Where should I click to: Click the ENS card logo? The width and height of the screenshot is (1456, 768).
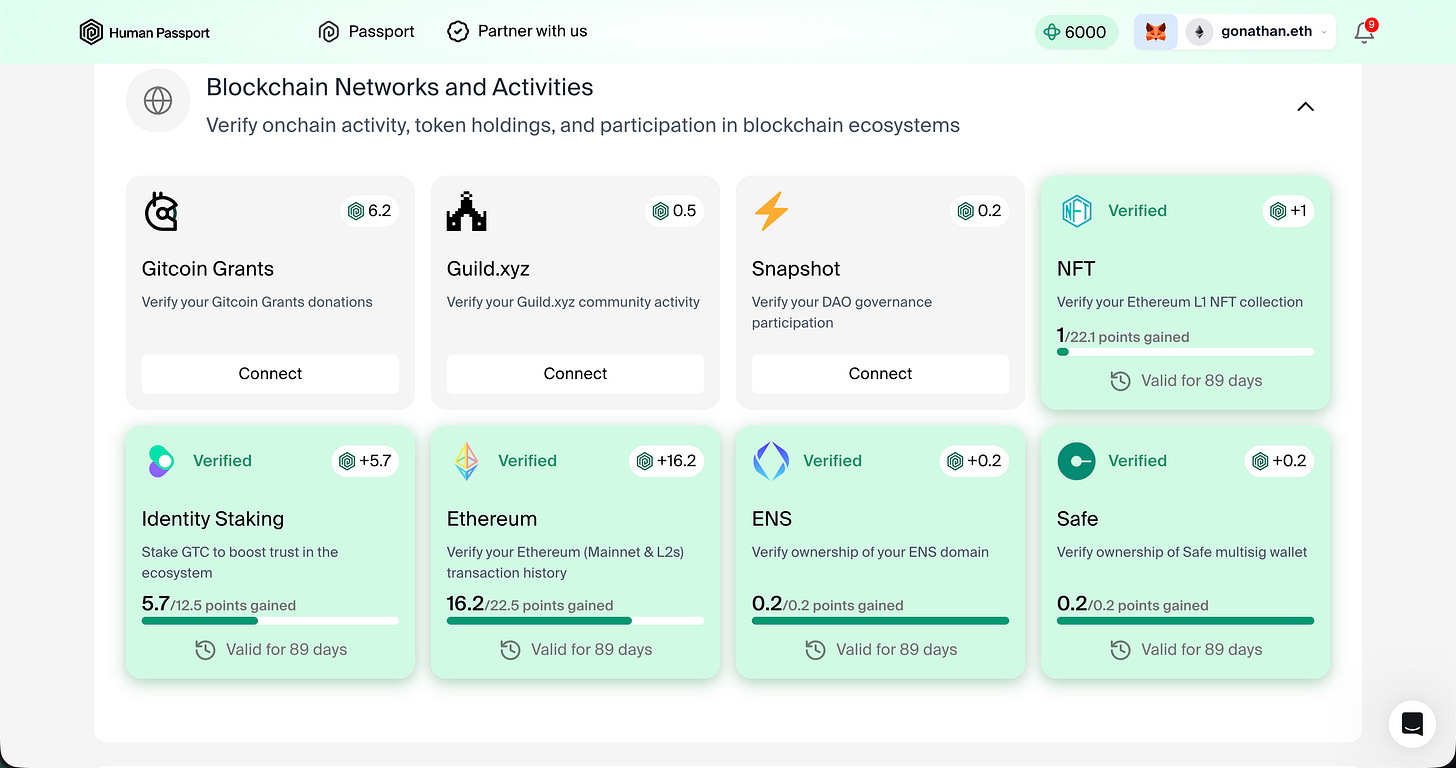[771, 461]
